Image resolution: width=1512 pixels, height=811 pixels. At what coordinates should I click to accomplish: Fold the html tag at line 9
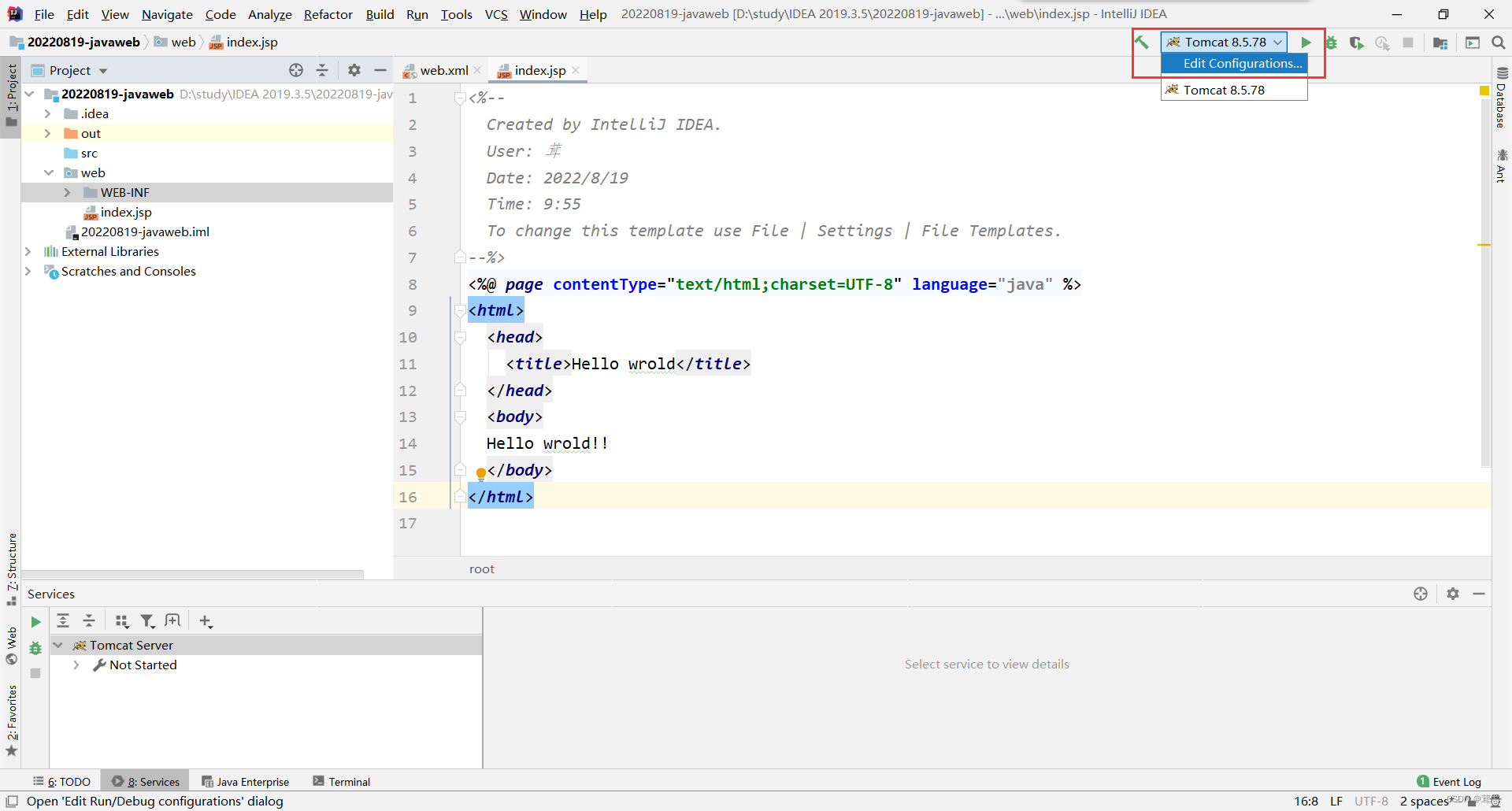[460, 310]
